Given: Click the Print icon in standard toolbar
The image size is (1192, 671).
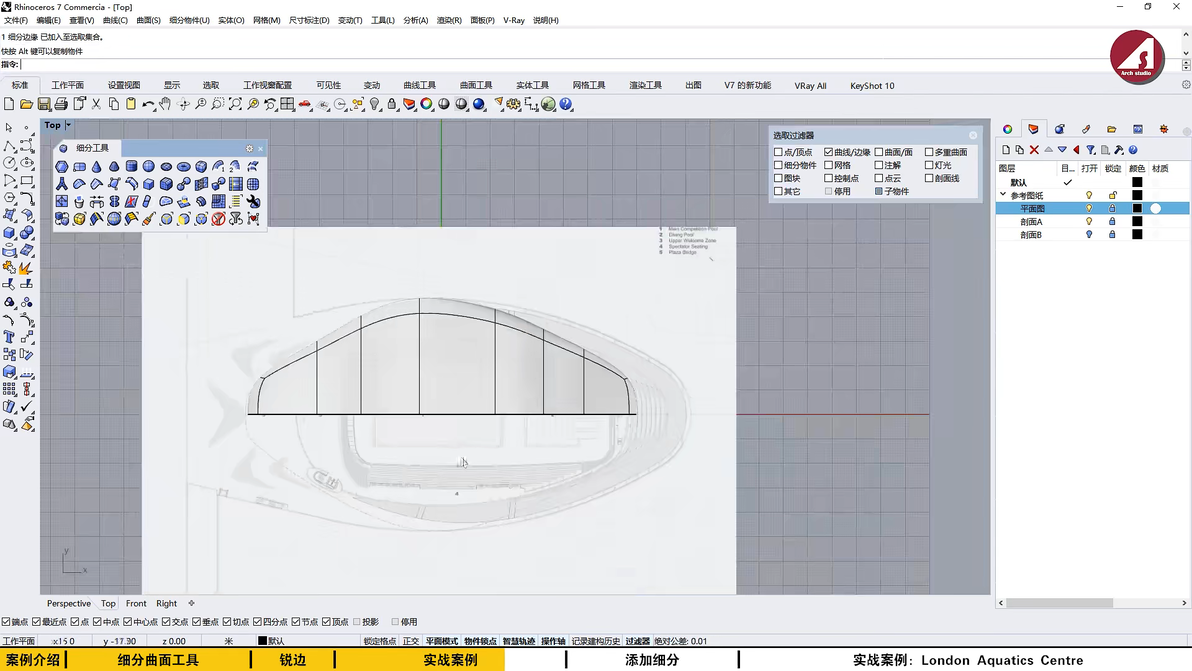Looking at the screenshot, I should pyautogui.click(x=61, y=104).
